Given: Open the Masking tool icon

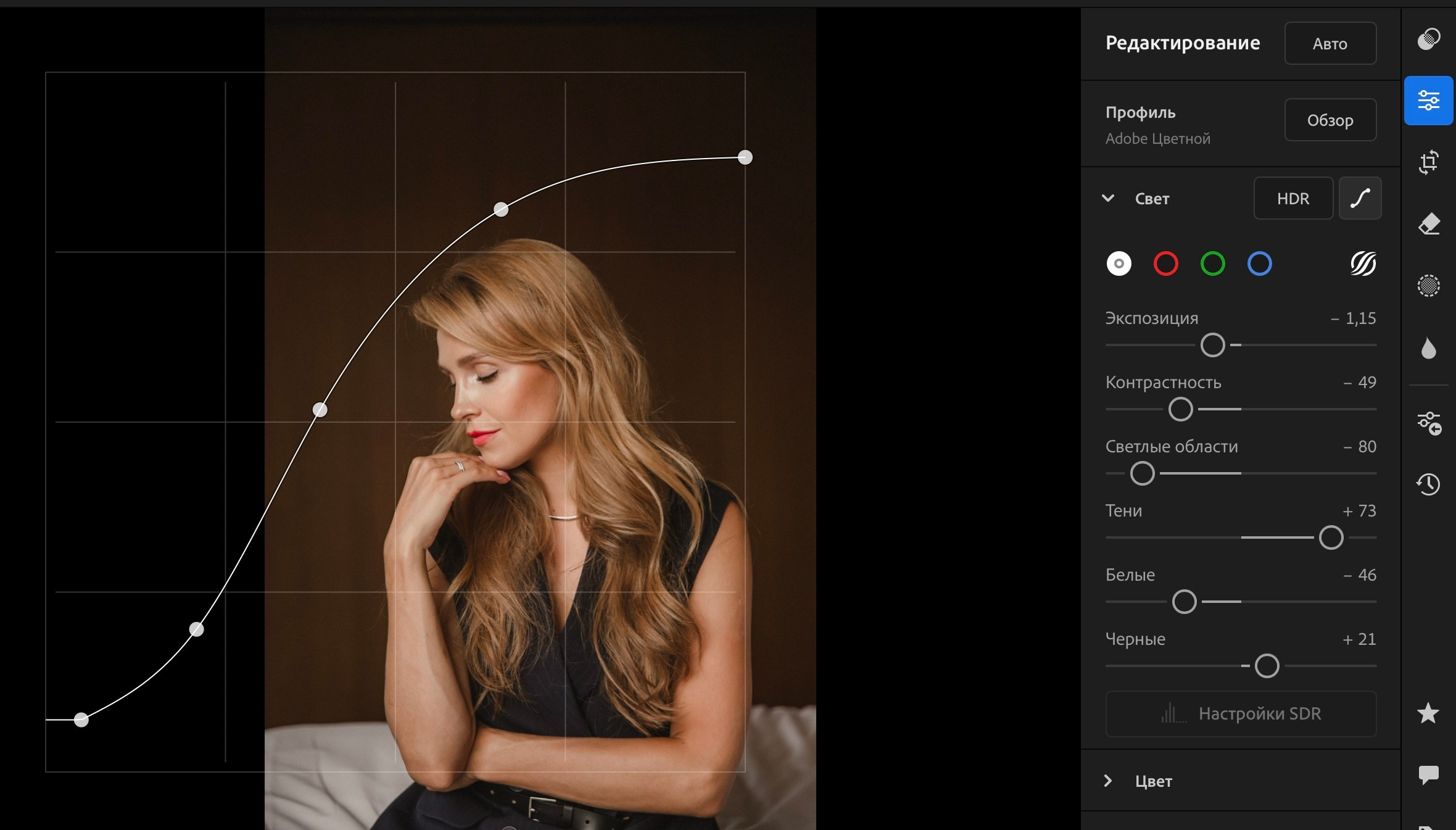Looking at the screenshot, I should pyautogui.click(x=1428, y=286).
